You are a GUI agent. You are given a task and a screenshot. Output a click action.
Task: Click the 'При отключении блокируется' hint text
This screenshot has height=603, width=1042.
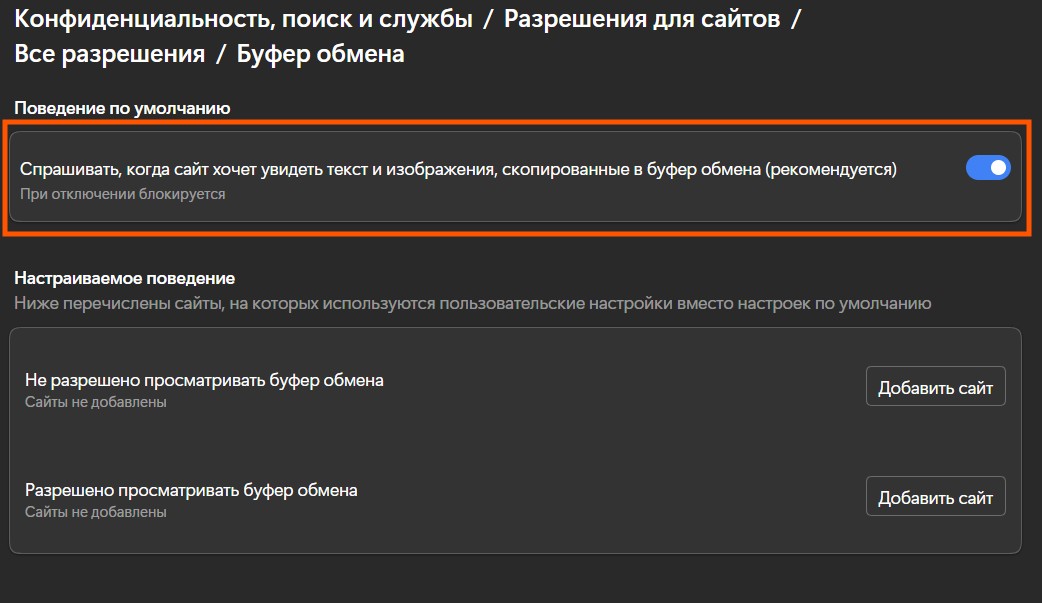click(x=122, y=194)
